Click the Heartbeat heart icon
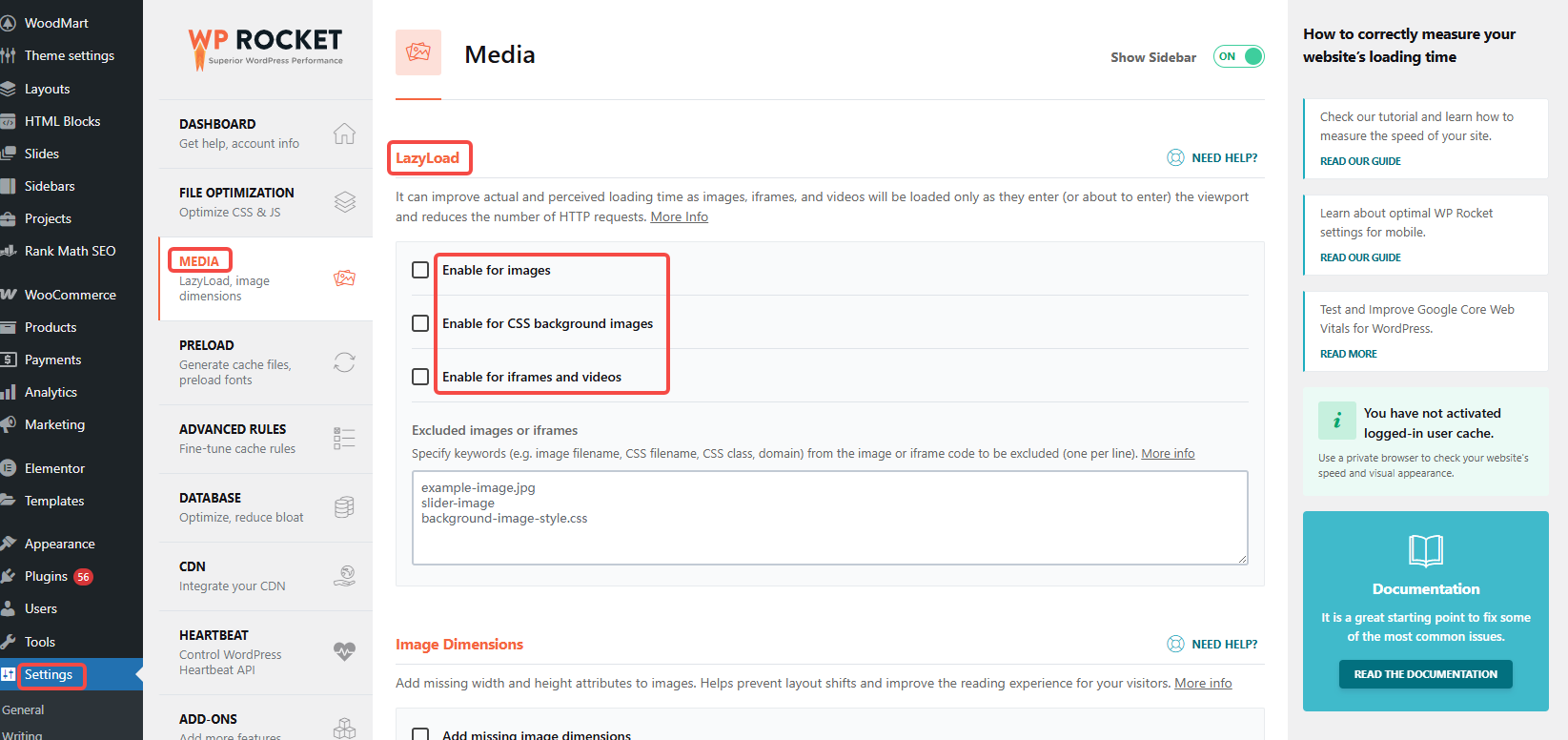The height and width of the screenshot is (740, 1568). 344,651
